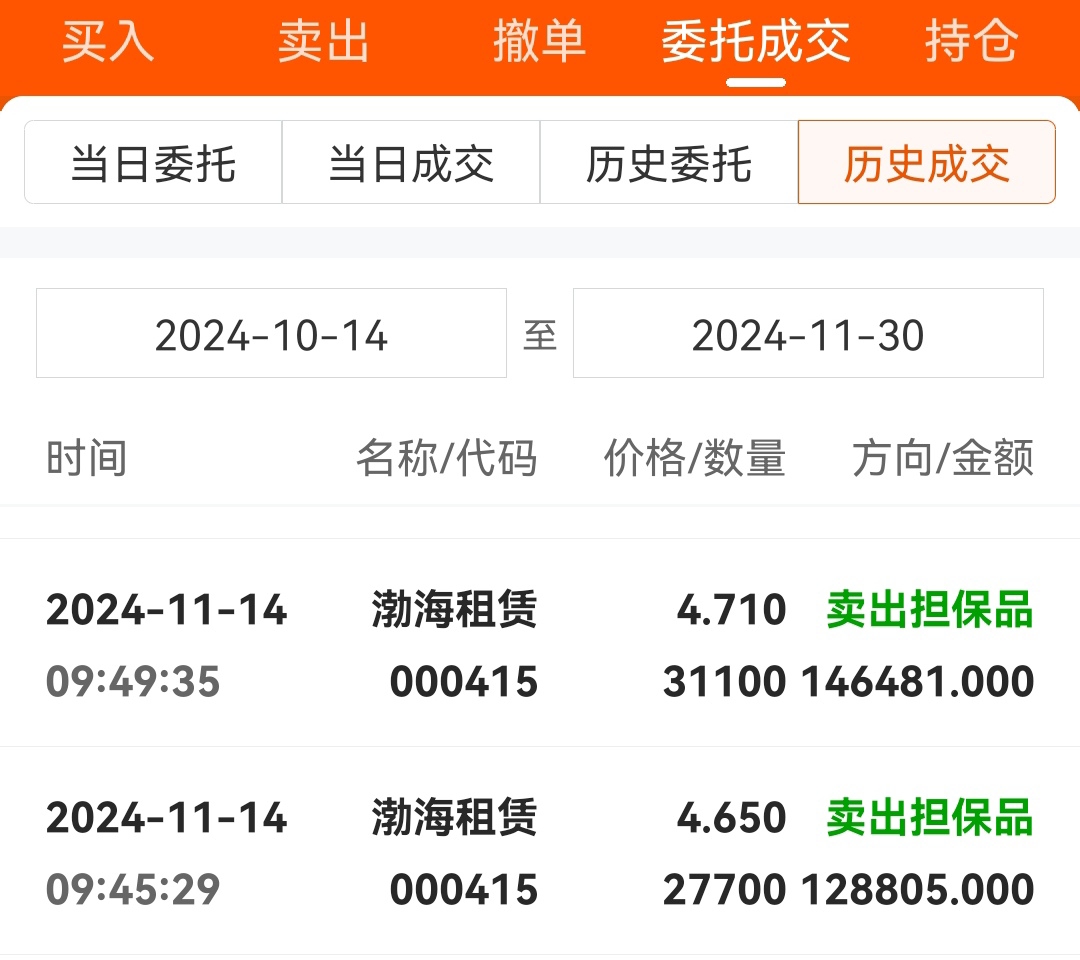This screenshot has height=960, width=1080.
Task: Click the 时间 column header
Action: click(87, 458)
